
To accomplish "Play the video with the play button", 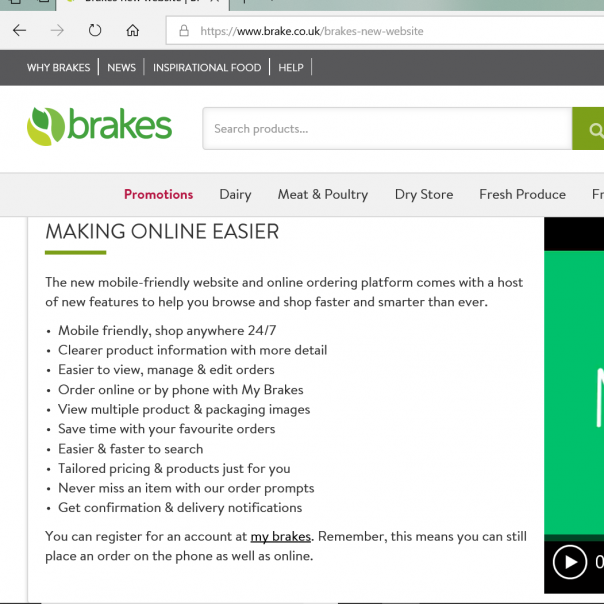I will (570, 562).
